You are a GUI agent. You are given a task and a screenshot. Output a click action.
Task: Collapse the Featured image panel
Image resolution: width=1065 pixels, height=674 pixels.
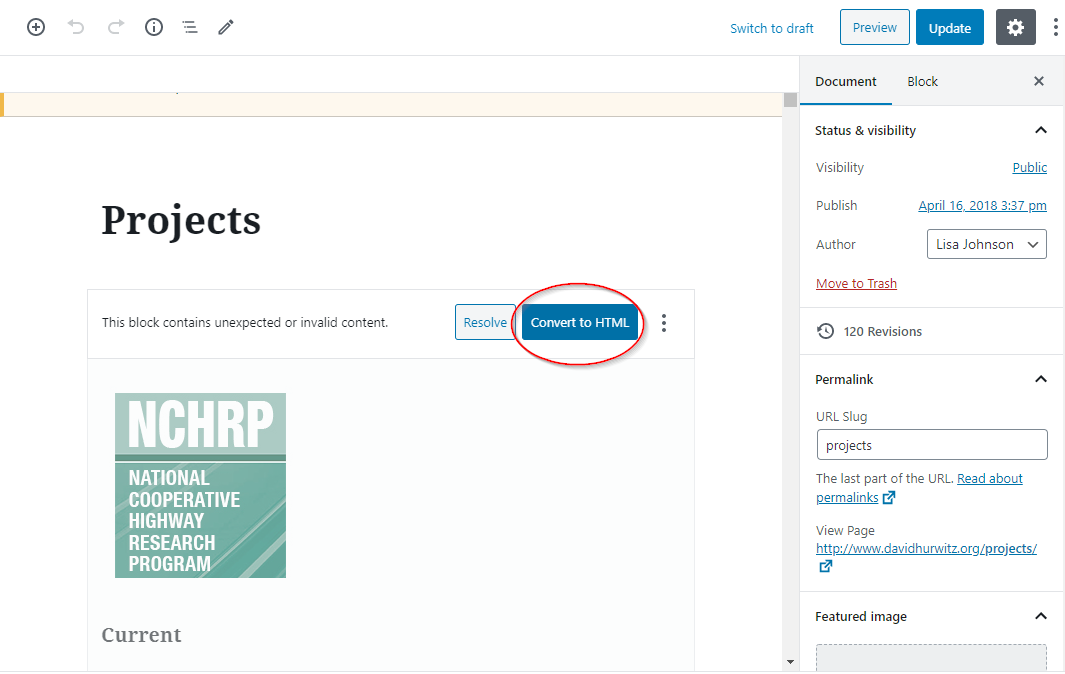point(1041,616)
